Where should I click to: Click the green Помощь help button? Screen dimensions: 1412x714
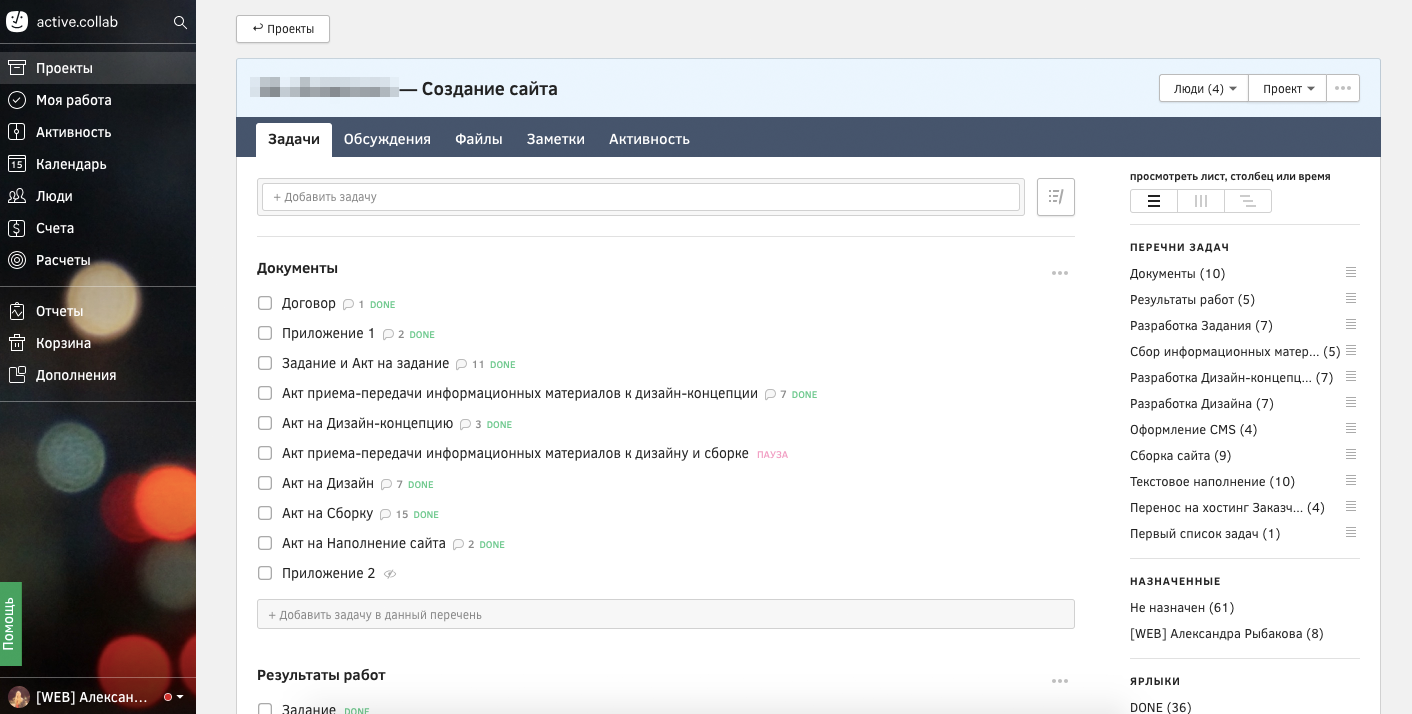click(10, 624)
